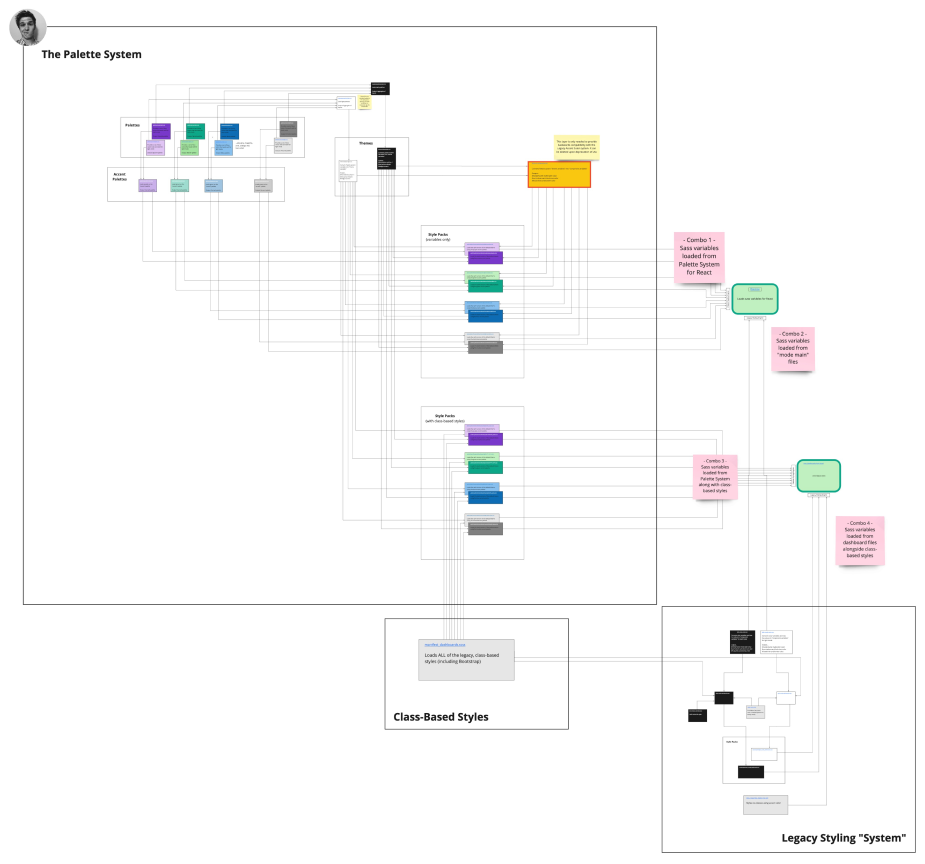925x864 pixels.
Task: Select the green rounded node beside Combo 3
Action: (x=818, y=476)
